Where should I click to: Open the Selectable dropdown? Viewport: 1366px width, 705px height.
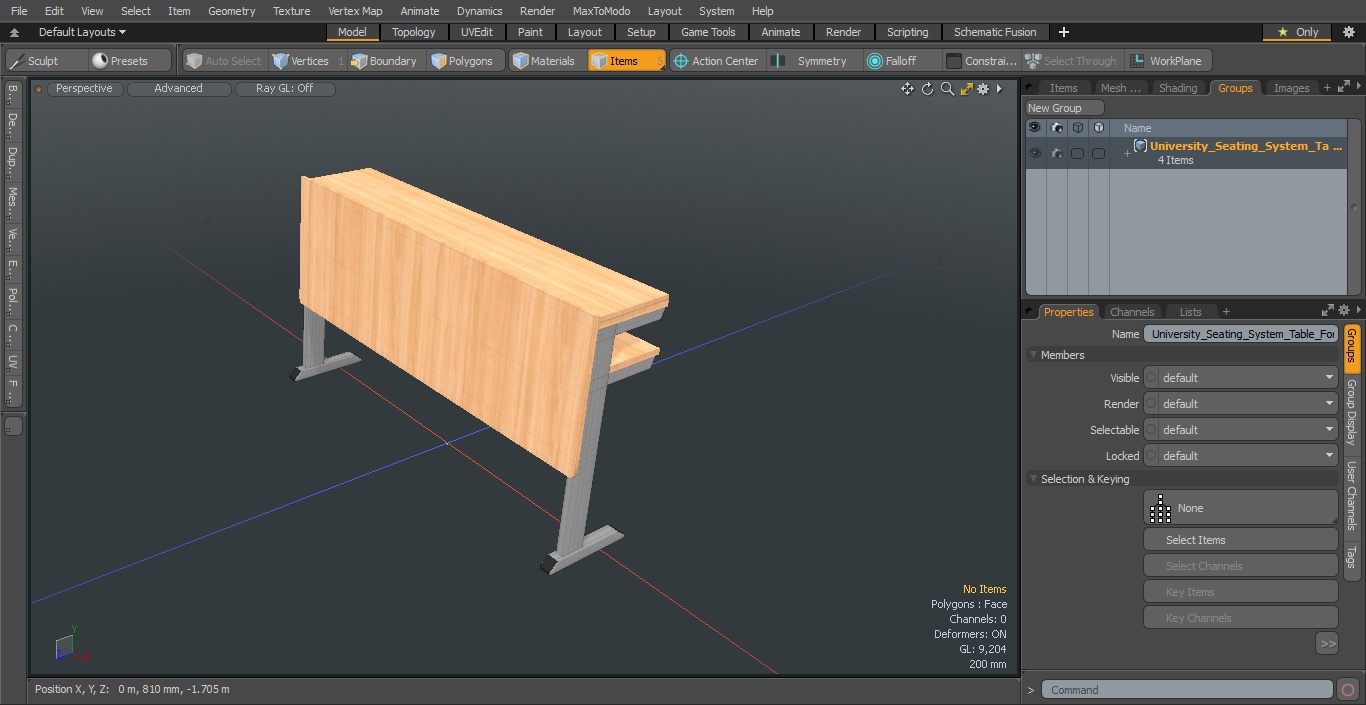click(1240, 430)
